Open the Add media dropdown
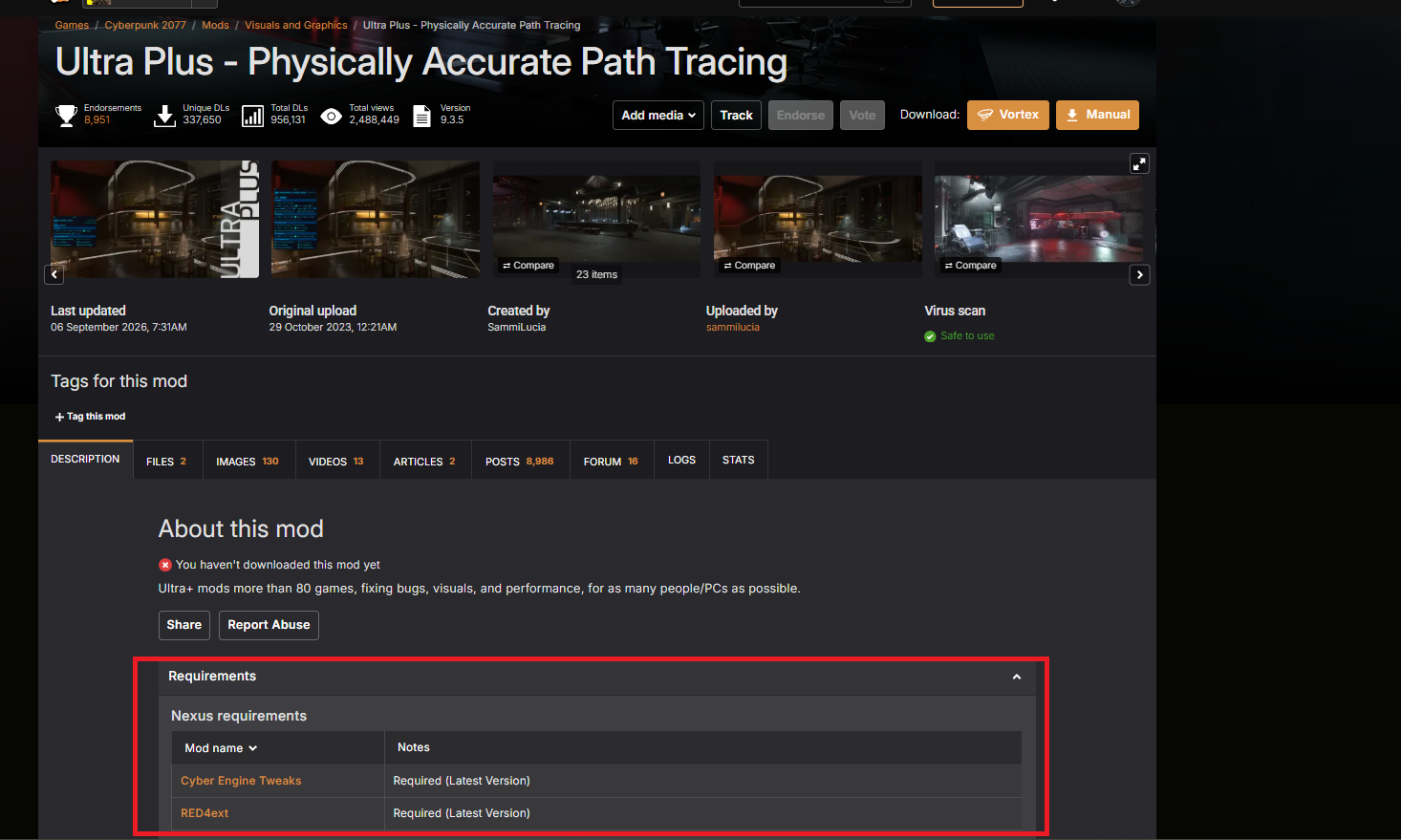The image size is (1401, 840). (658, 115)
